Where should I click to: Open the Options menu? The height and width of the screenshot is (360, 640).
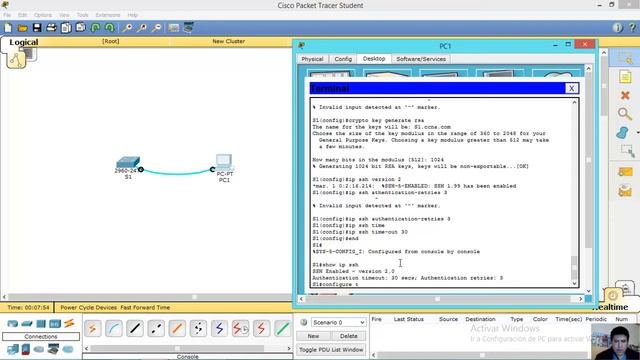click(x=43, y=15)
